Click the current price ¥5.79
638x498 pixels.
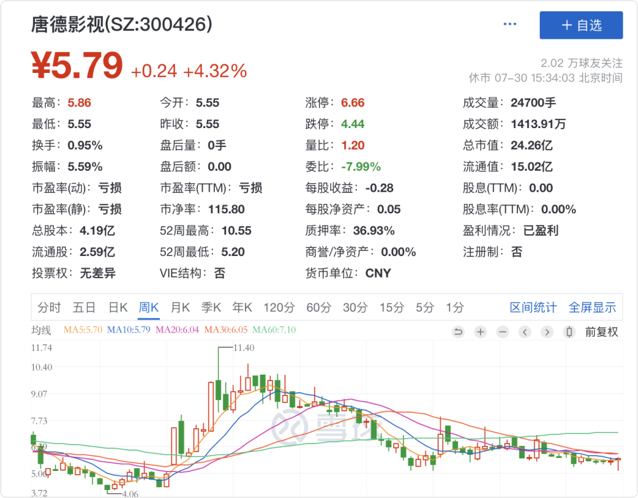pyautogui.click(x=77, y=65)
